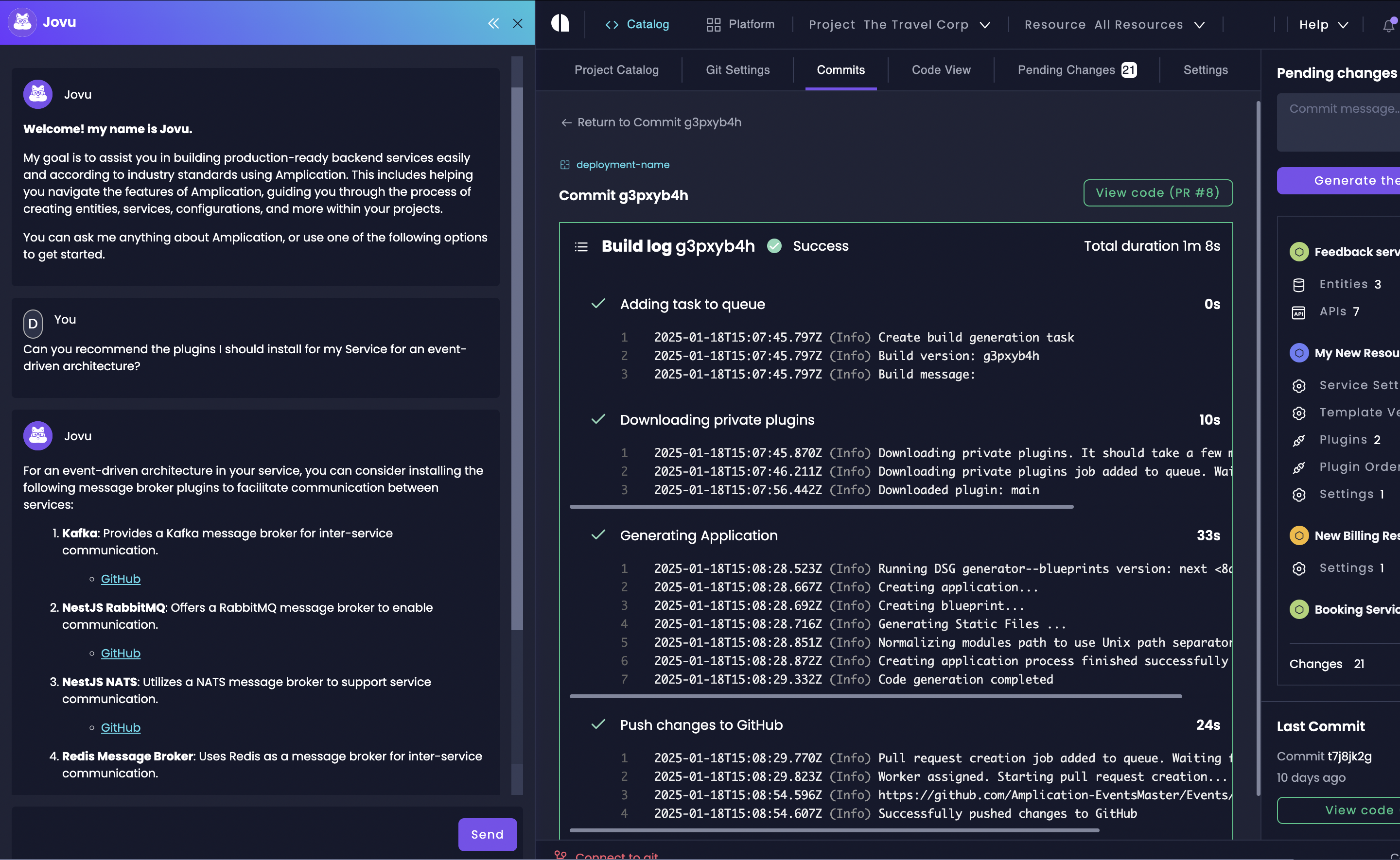This screenshot has width=1400, height=860.
Task: Click the New Billing resource icon
Action: coord(1299,536)
